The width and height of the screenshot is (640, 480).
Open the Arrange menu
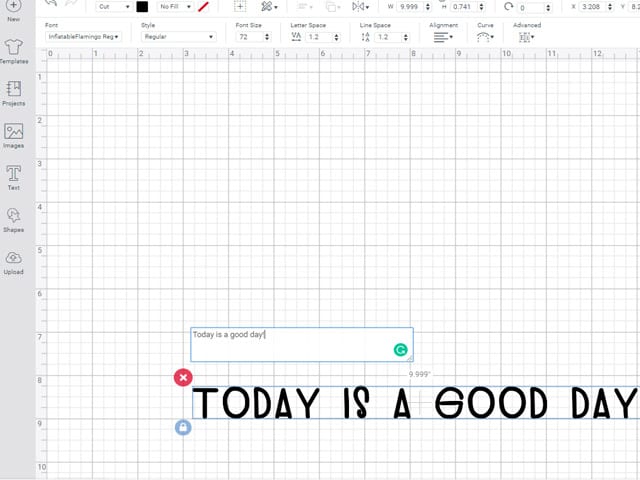tap(332, 7)
